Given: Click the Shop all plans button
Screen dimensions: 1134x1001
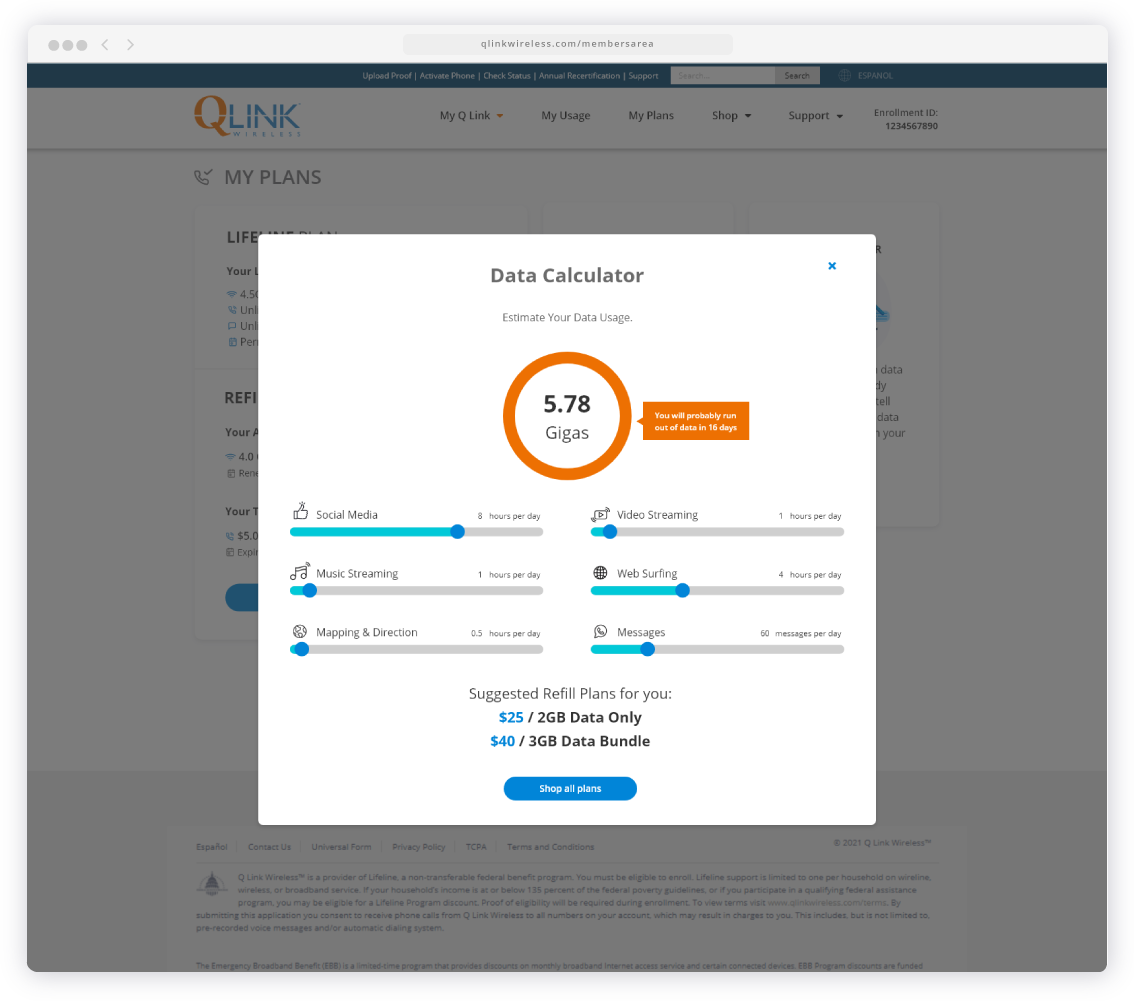Looking at the screenshot, I should click(570, 788).
